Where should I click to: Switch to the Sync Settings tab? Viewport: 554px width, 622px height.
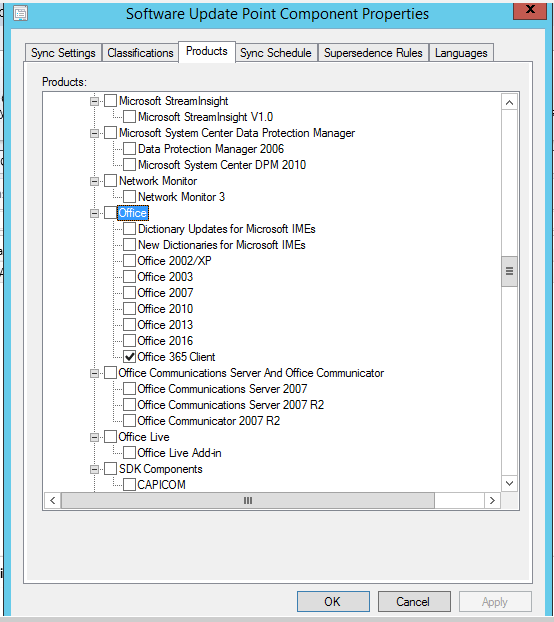tap(63, 53)
